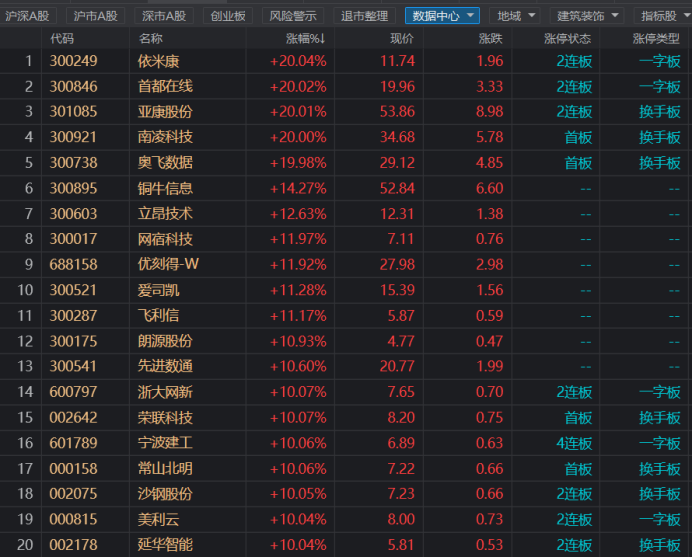The height and width of the screenshot is (558, 692).
Task: Select the 首都在线 stock name
Action: coord(165,86)
